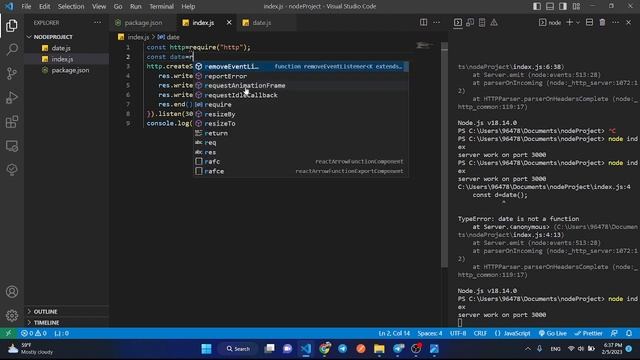The image size is (640, 360).
Task: Open editor More Actions ellipsis
Action: click(x=436, y=22)
